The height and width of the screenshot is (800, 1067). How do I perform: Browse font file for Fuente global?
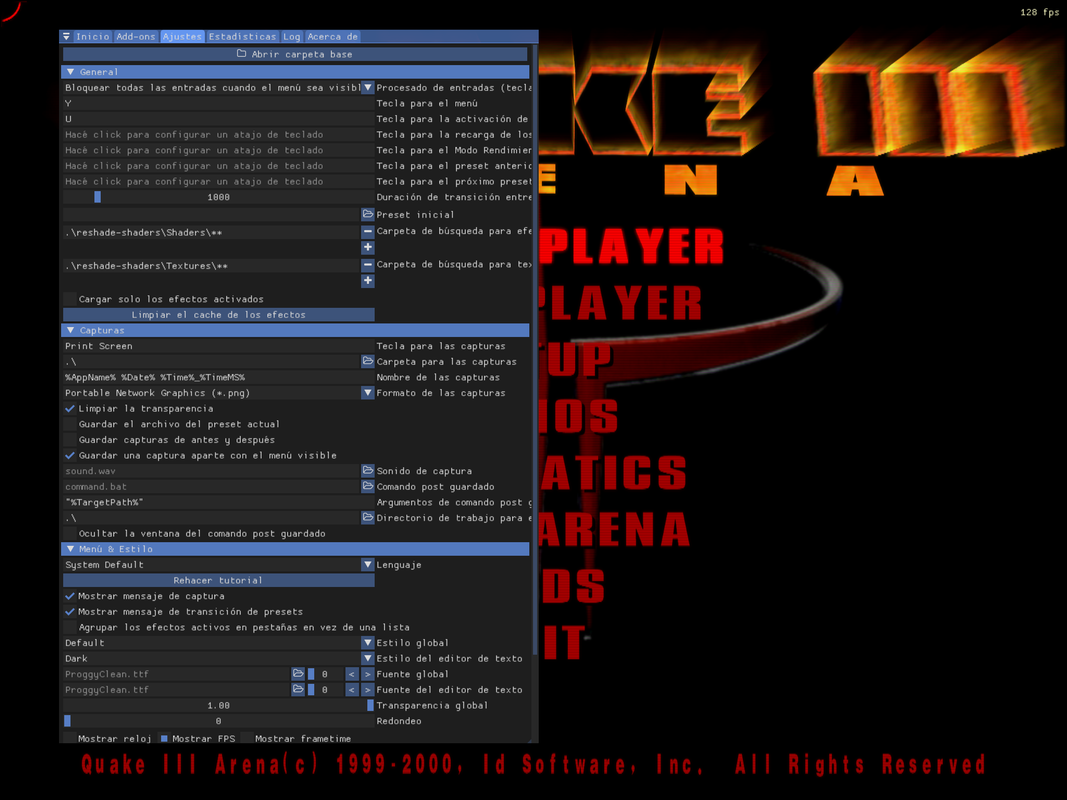click(298, 673)
